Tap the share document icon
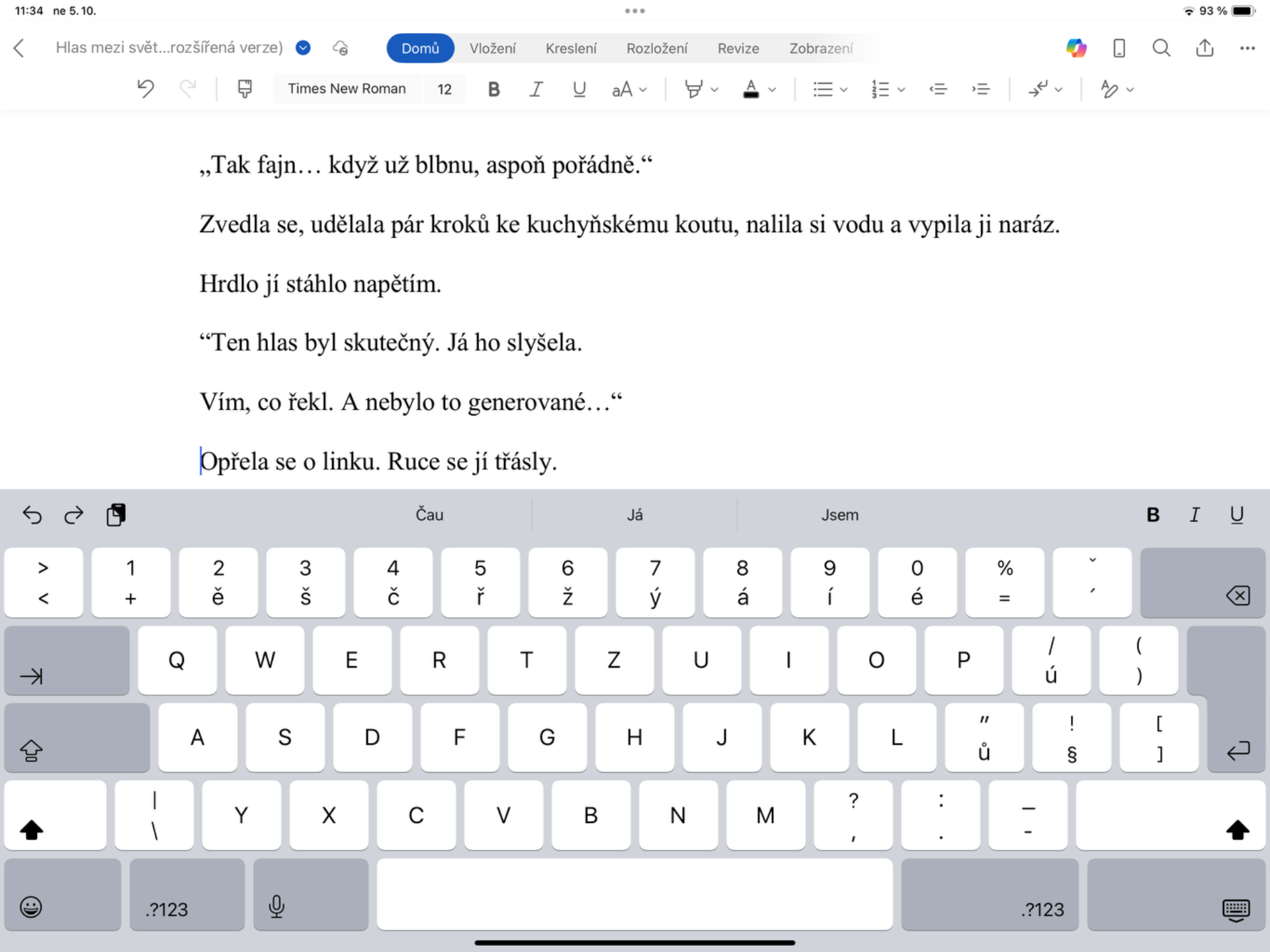The image size is (1270, 952). [x=1205, y=48]
